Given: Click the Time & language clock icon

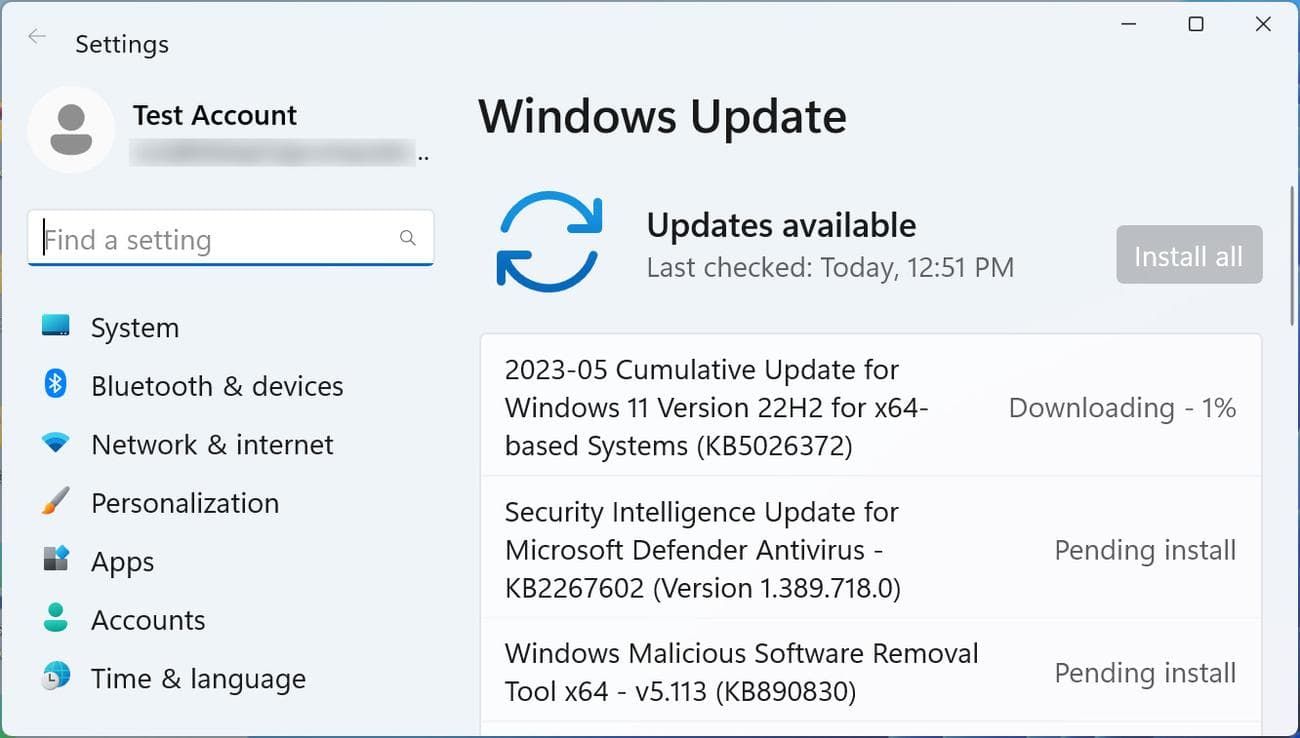Looking at the screenshot, I should (x=57, y=678).
